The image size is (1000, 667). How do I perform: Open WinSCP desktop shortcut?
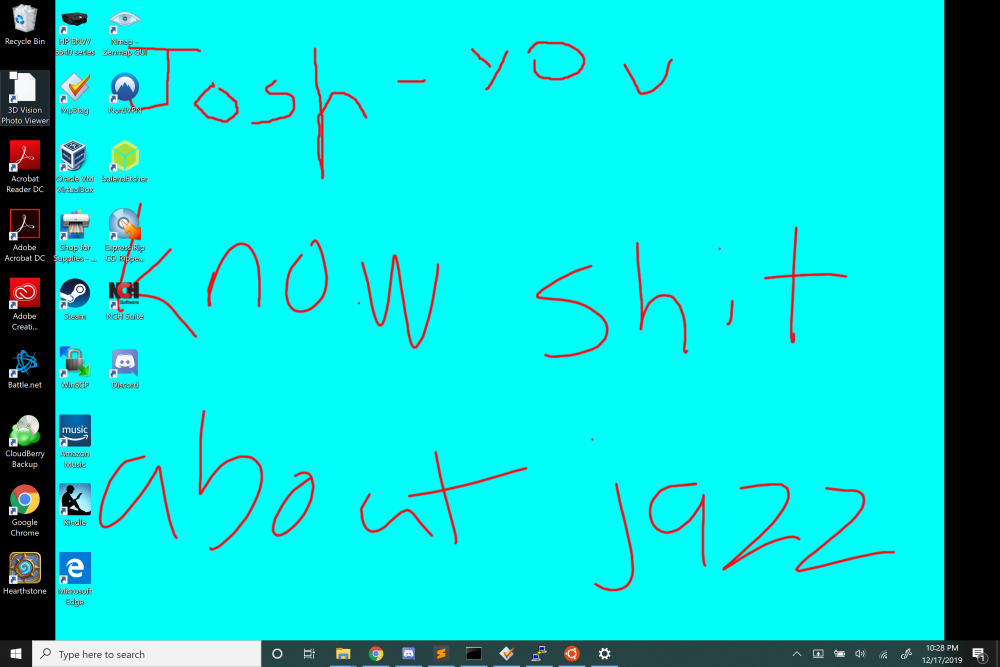75,368
